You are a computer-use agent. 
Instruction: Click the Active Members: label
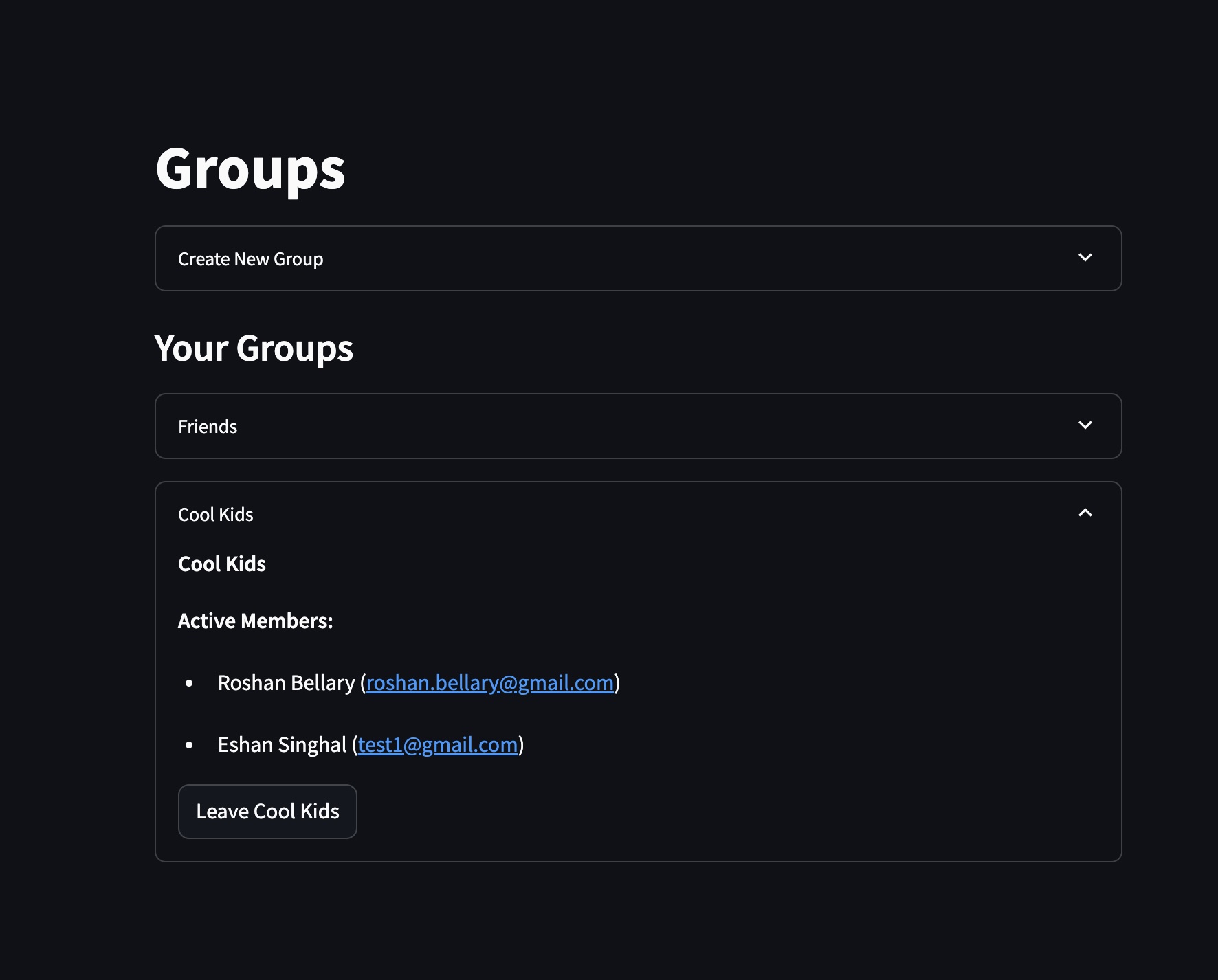[256, 621]
